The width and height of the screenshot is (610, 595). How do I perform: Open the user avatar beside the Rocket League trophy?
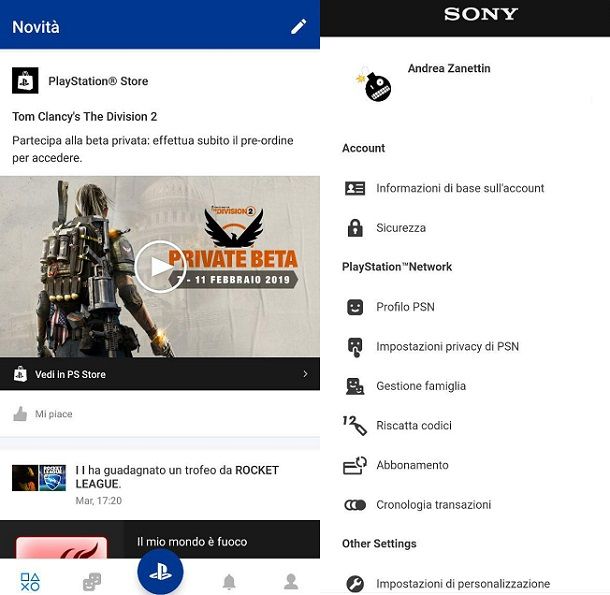pos(25,478)
